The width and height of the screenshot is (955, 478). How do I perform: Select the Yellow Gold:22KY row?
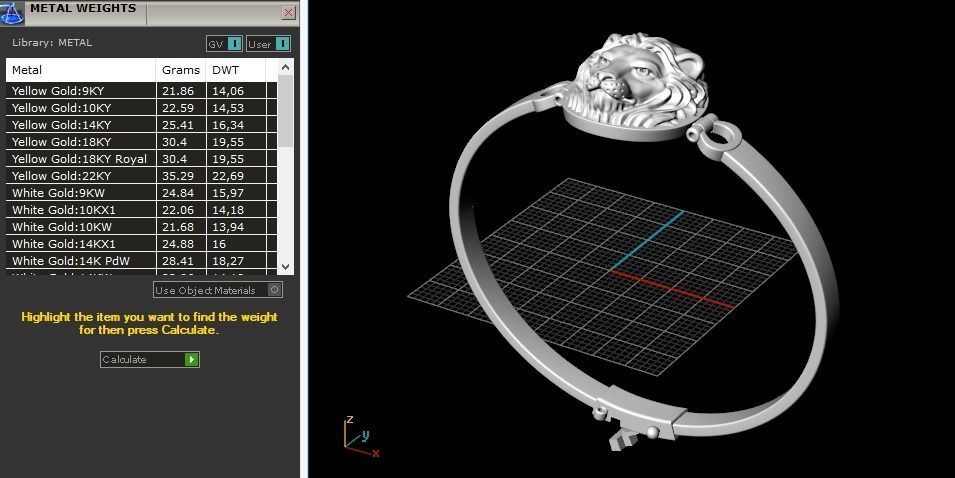pos(141,176)
